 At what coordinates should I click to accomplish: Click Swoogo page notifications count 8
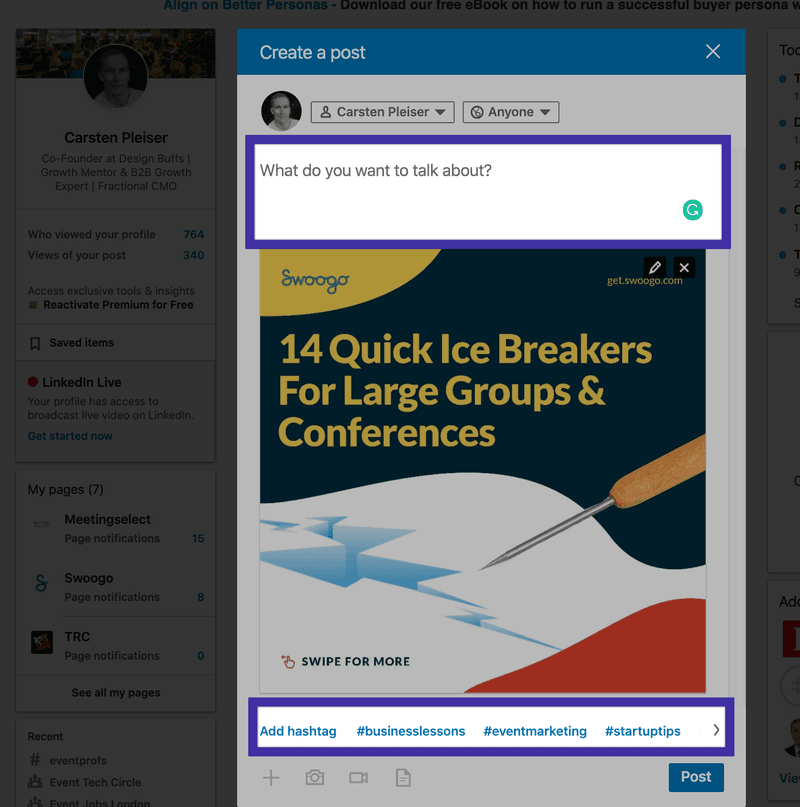[201, 597]
